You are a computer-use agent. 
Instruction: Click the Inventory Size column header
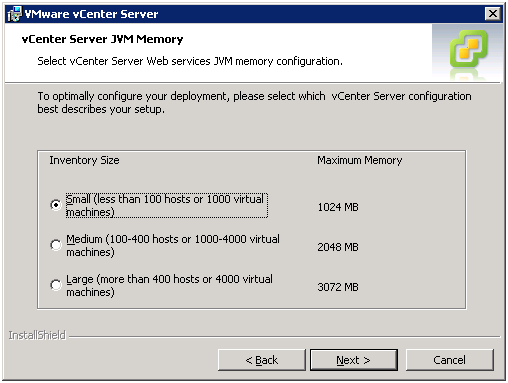pyautogui.click(x=84, y=160)
